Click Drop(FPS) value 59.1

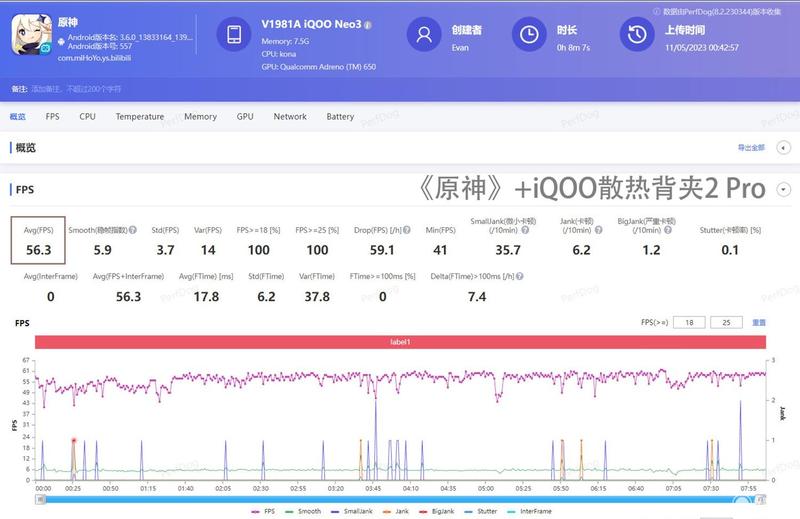(382, 250)
